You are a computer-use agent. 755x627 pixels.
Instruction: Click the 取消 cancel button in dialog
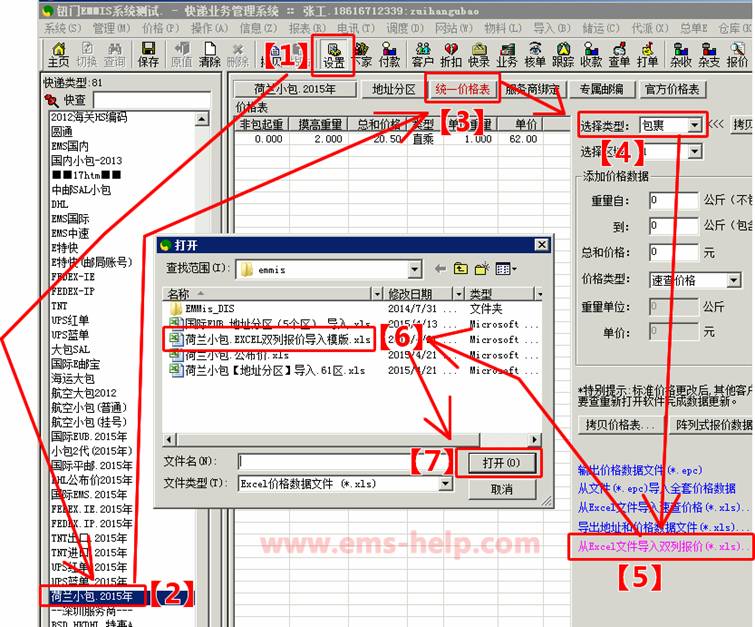coord(501,489)
